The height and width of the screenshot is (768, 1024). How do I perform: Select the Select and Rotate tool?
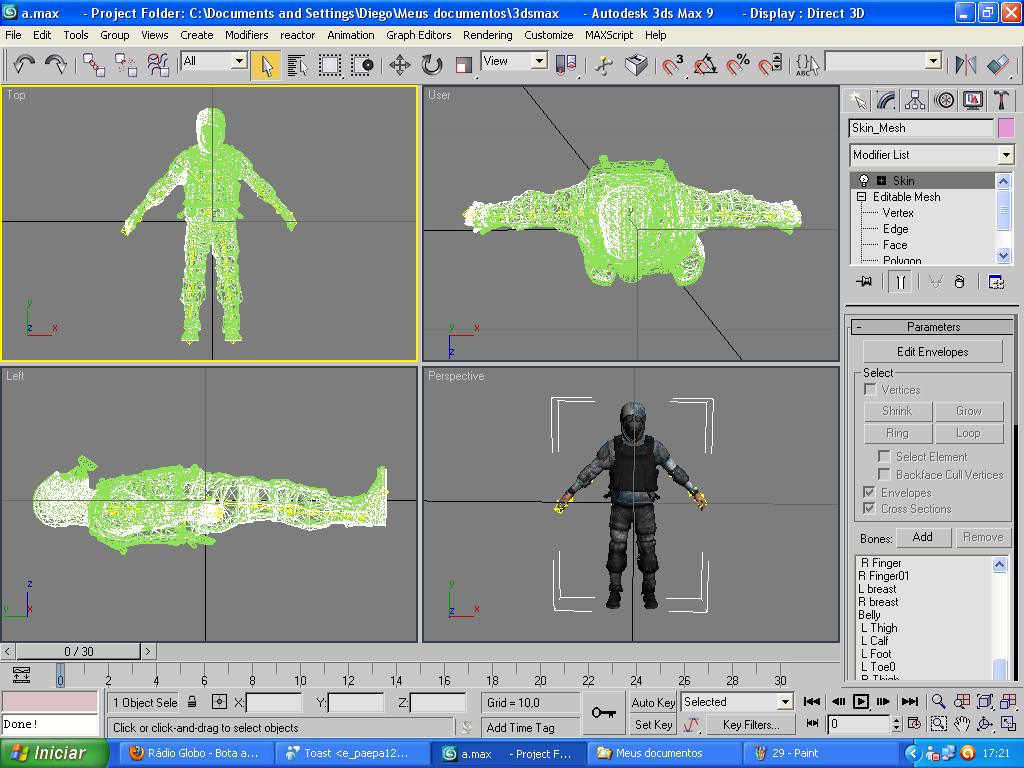coord(432,65)
